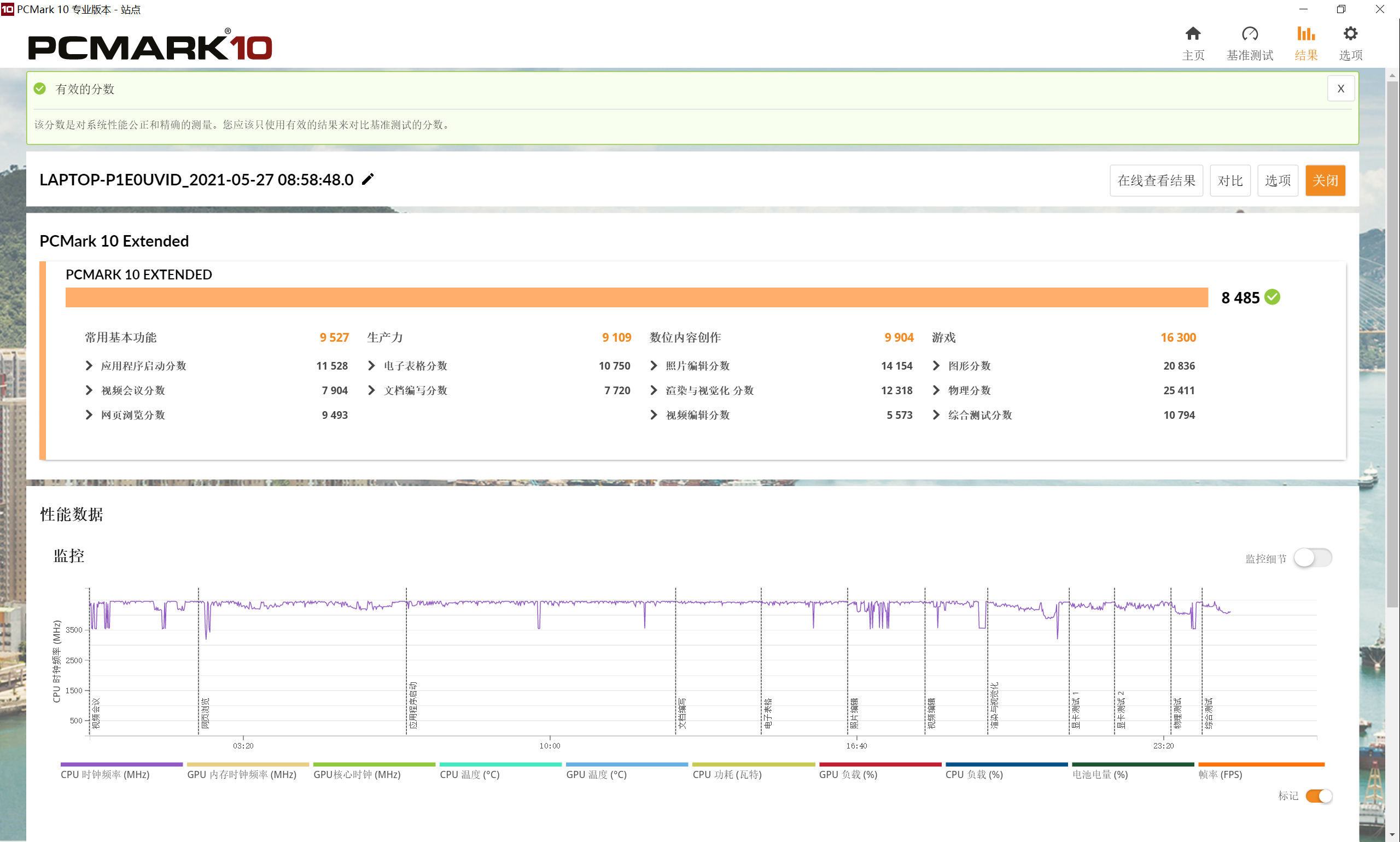Expand the photo editing score (照片编辑分数) row
This screenshot has width=1400, height=842.
pos(654,366)
